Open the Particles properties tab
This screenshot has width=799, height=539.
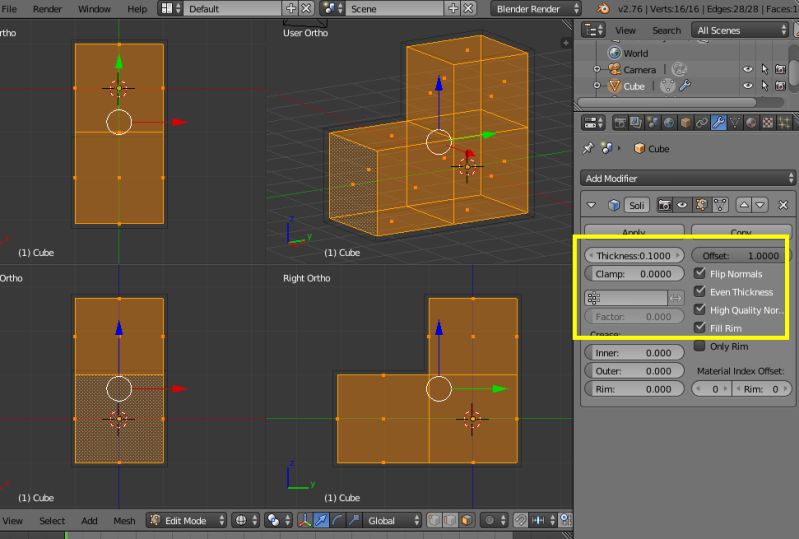click(784, 122)
